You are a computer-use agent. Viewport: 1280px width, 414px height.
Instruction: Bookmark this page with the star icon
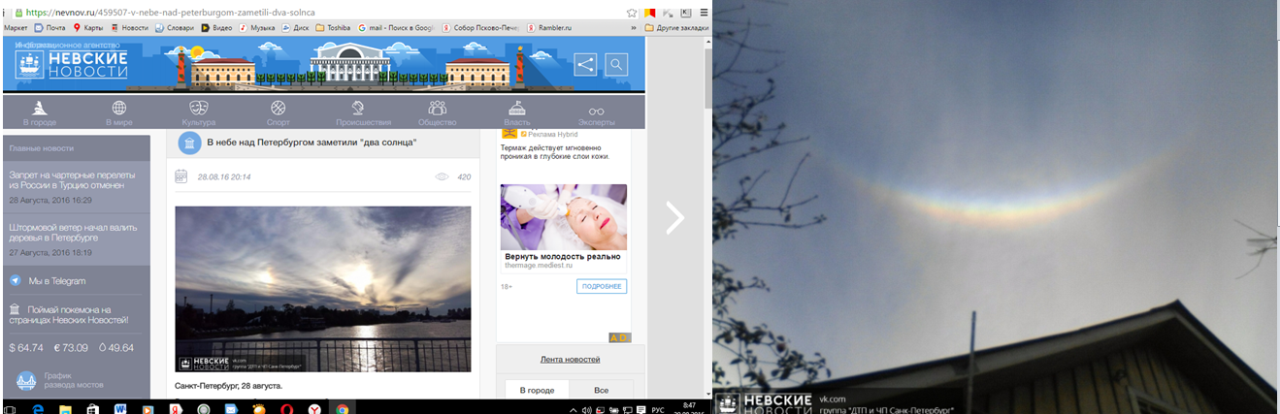coord(631,12)
